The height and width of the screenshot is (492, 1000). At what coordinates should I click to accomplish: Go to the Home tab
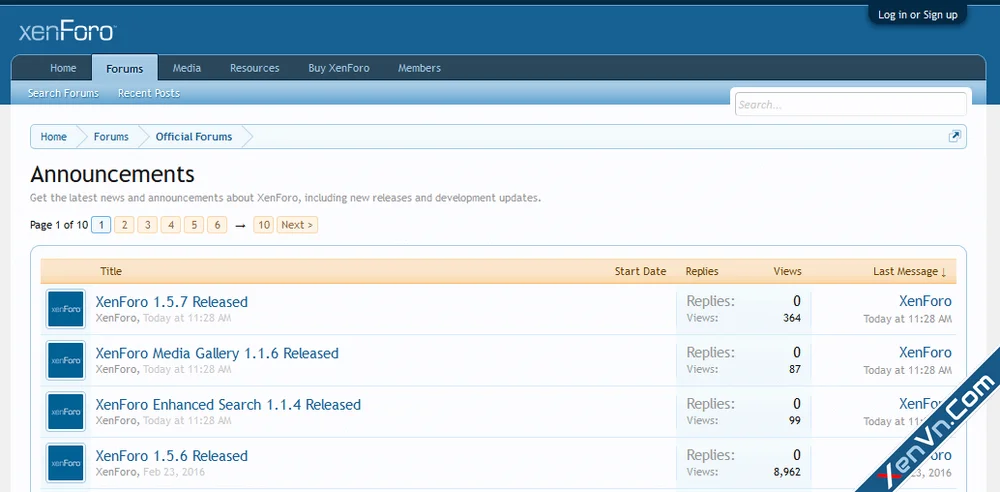[x=63, y=68]
